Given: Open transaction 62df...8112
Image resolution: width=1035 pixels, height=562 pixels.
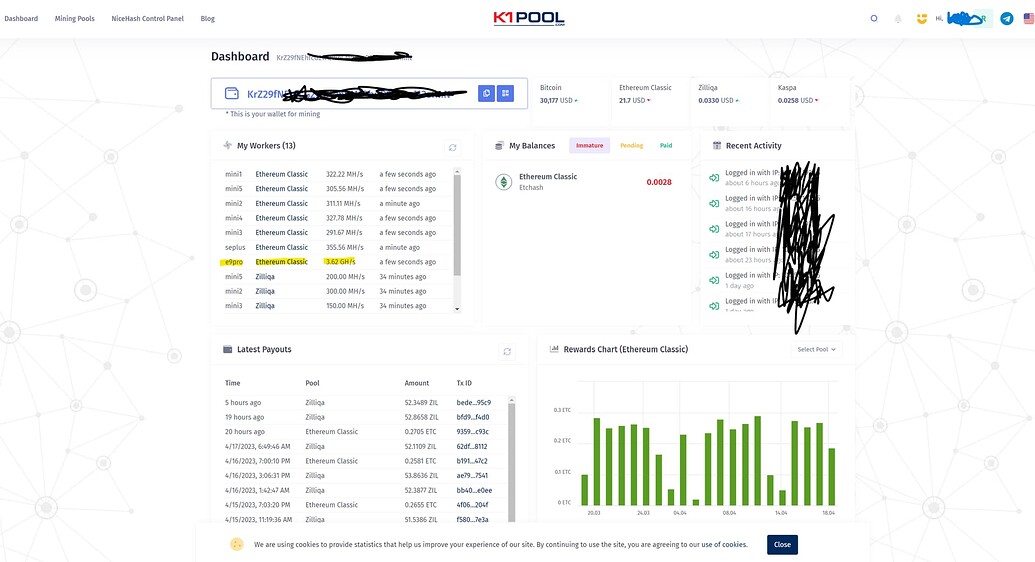Looking at the screenshot, I should [x=472, y=446].
